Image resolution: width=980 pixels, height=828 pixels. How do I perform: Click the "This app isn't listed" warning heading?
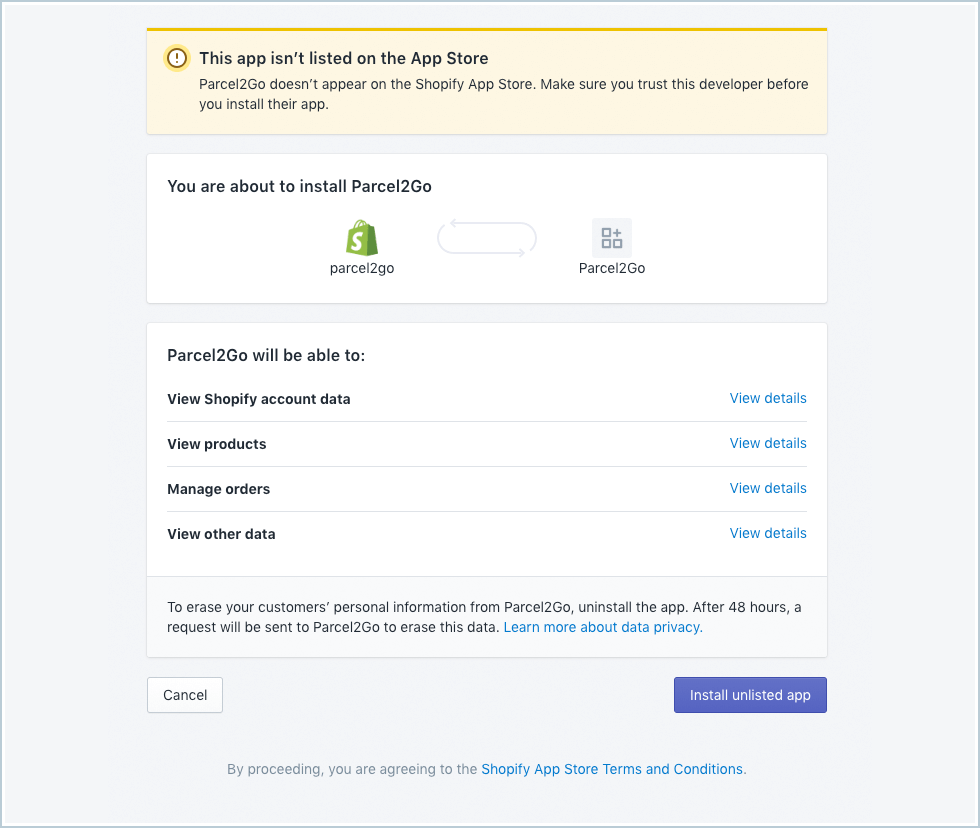pos(344,58)
